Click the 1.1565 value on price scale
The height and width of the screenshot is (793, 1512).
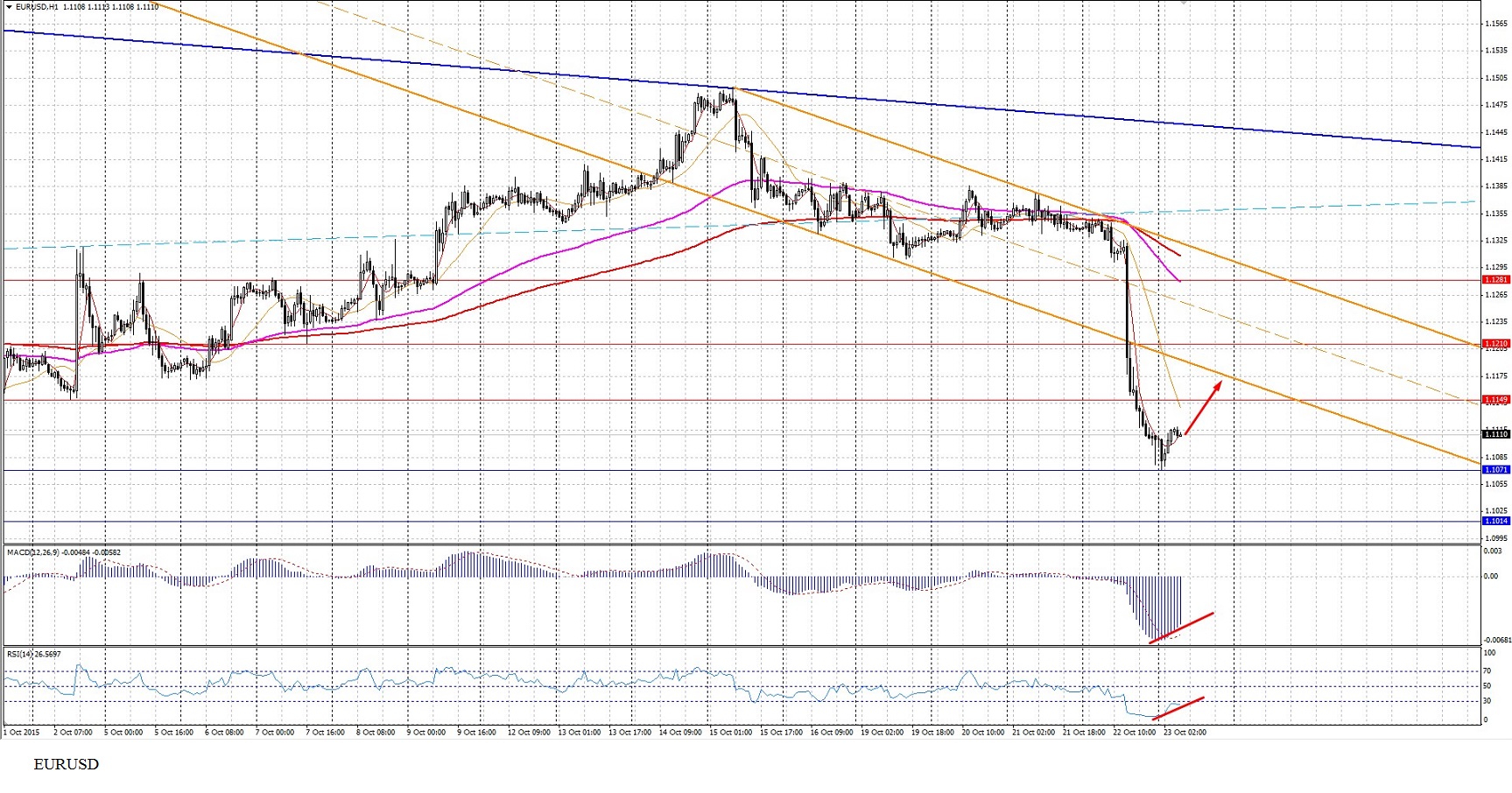point(1495,24)
